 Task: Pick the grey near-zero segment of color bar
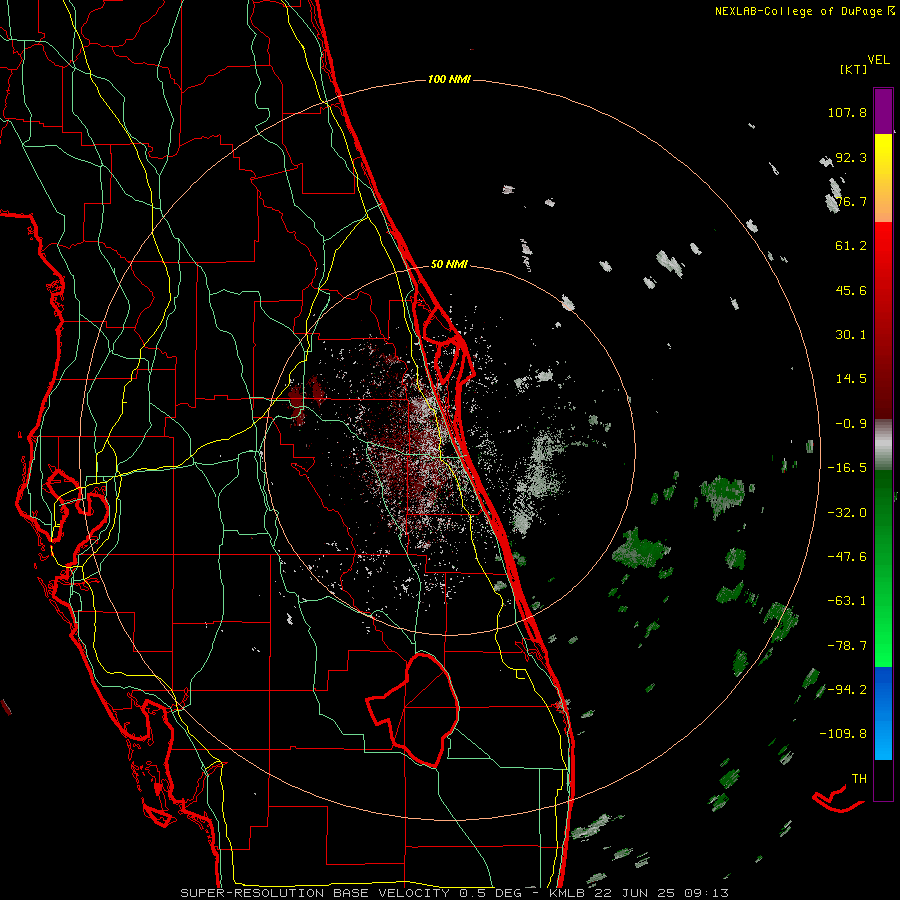tap(883, 444)
